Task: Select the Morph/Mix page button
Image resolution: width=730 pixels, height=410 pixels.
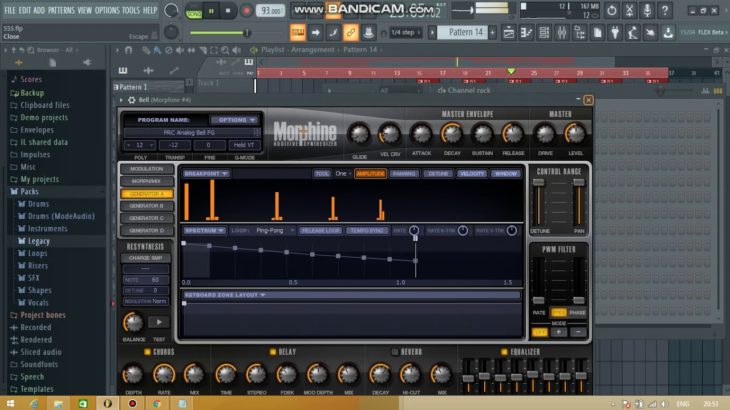Action: click(146, 181)
